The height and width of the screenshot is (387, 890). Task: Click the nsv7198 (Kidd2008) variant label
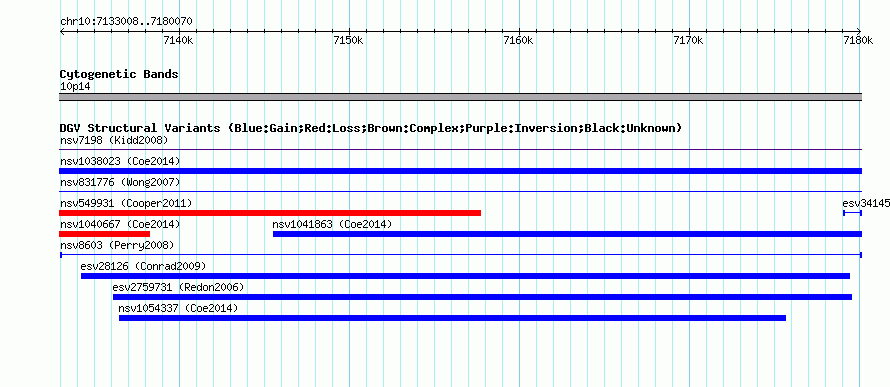point(114,140)
